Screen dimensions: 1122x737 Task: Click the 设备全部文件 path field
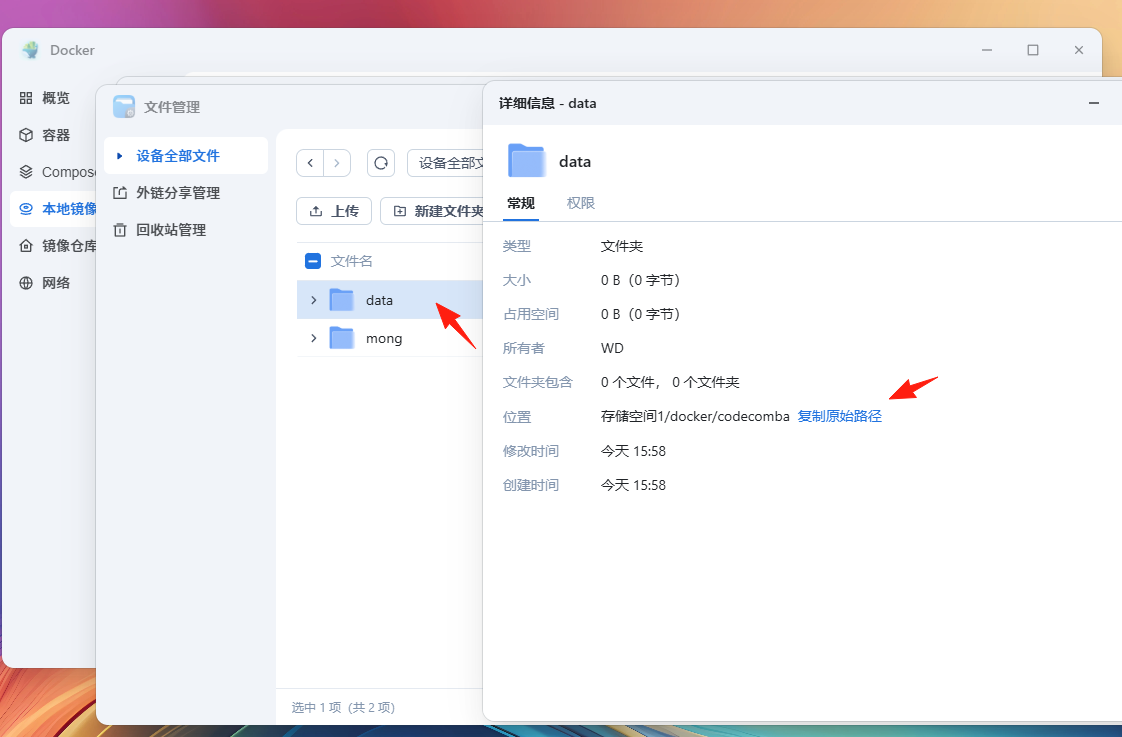click(446, 163)
